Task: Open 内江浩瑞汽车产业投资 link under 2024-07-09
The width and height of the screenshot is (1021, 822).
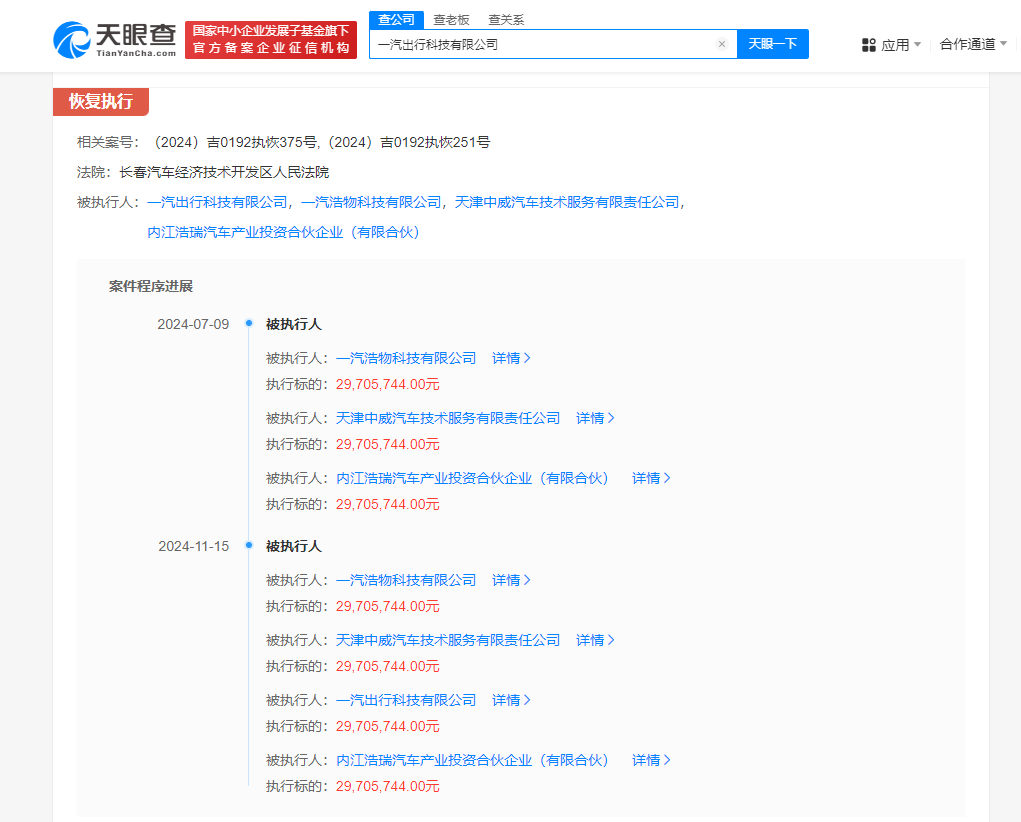Action: pyautogui.click(x=473, y=478)
